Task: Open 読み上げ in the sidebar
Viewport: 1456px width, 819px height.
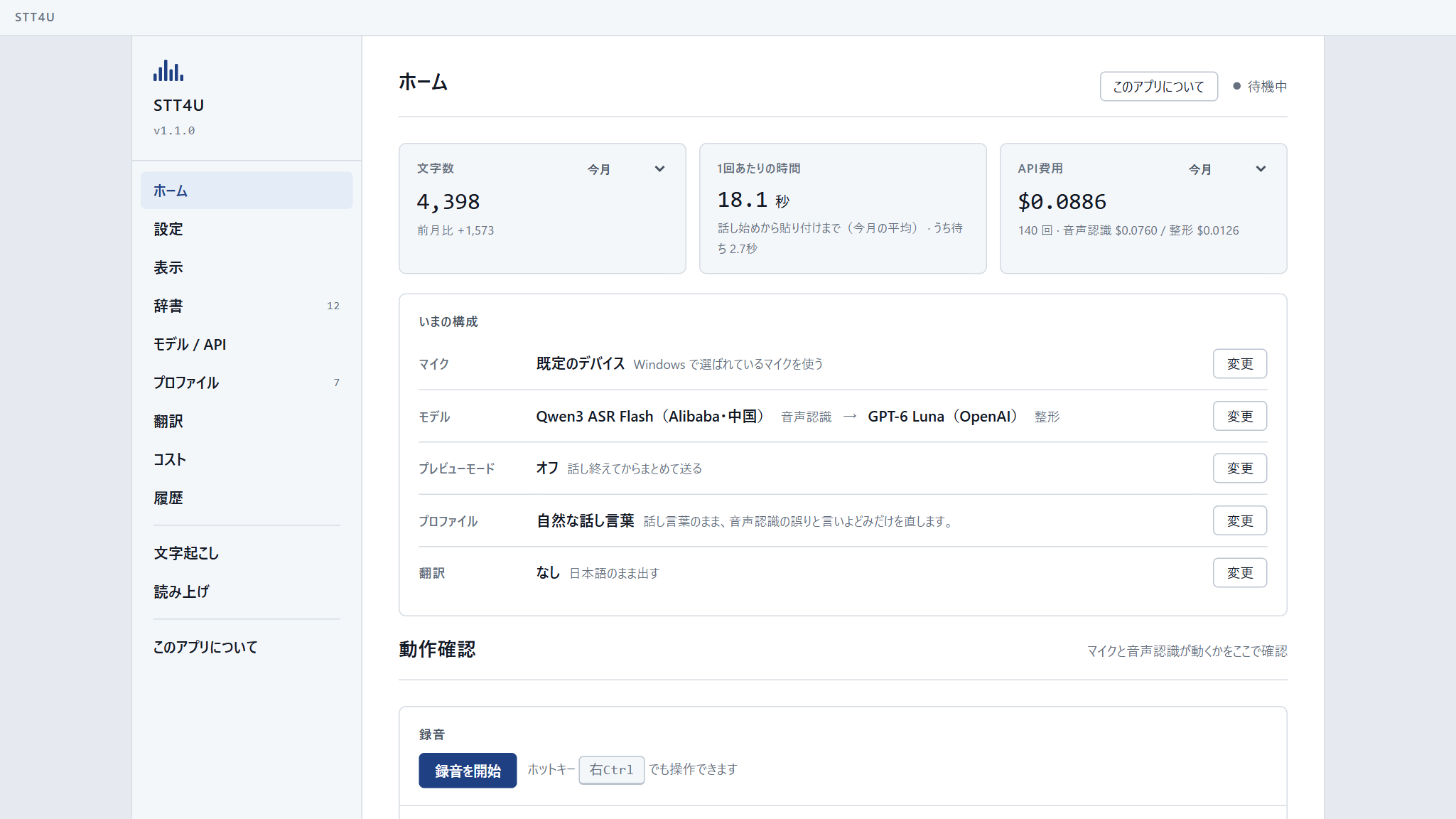Action: pos(247,591)
